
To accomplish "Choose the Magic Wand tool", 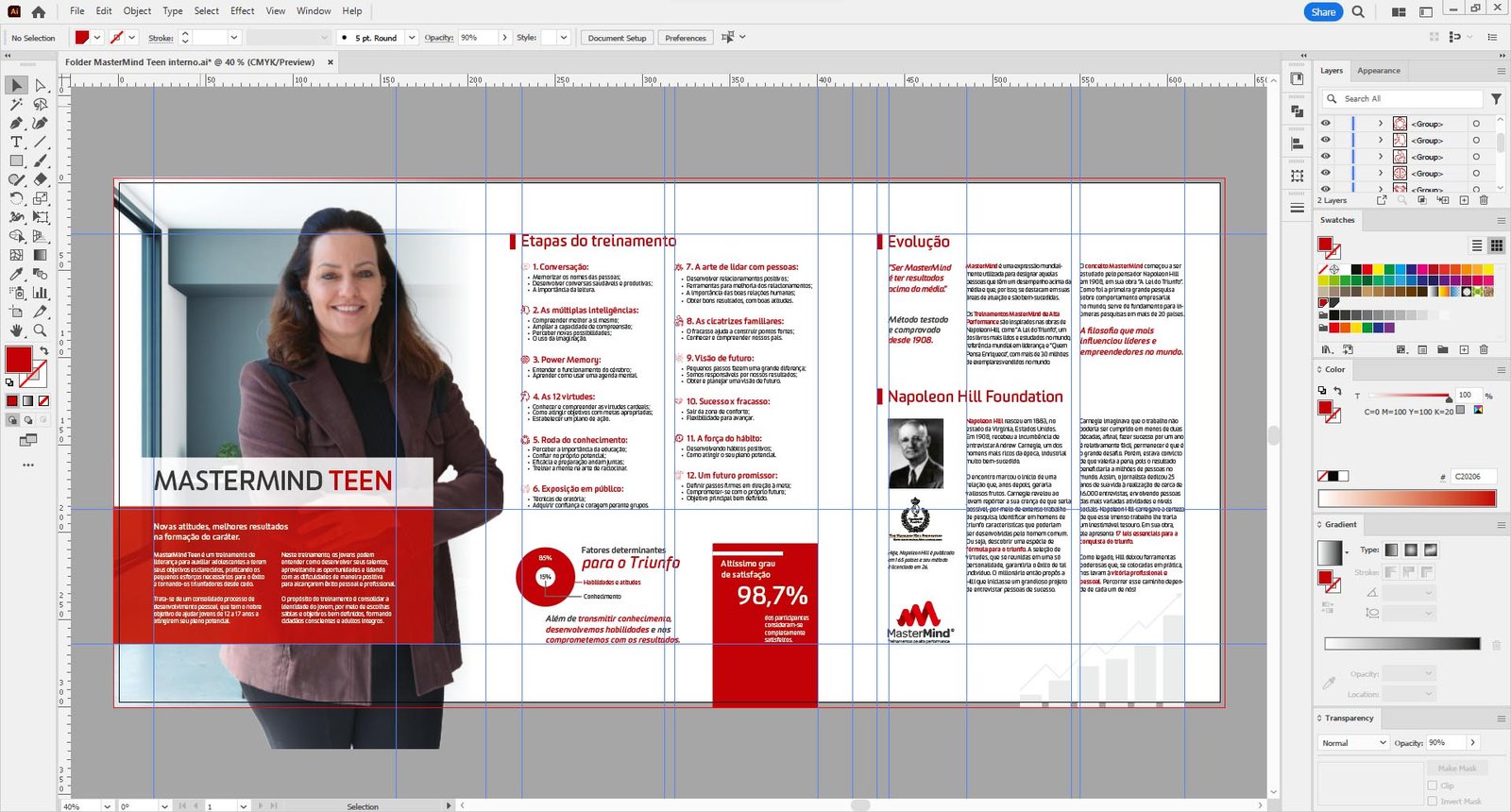I will coord(16,104).
